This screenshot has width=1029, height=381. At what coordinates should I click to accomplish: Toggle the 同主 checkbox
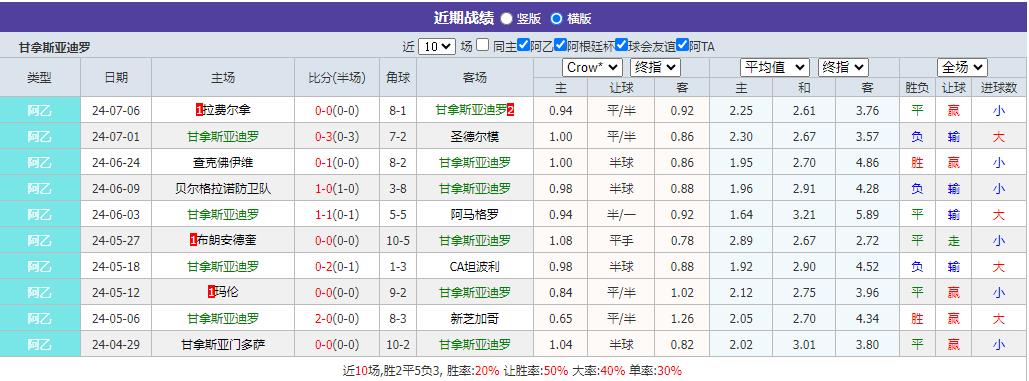pyautogui.click(x=482, y=45)
